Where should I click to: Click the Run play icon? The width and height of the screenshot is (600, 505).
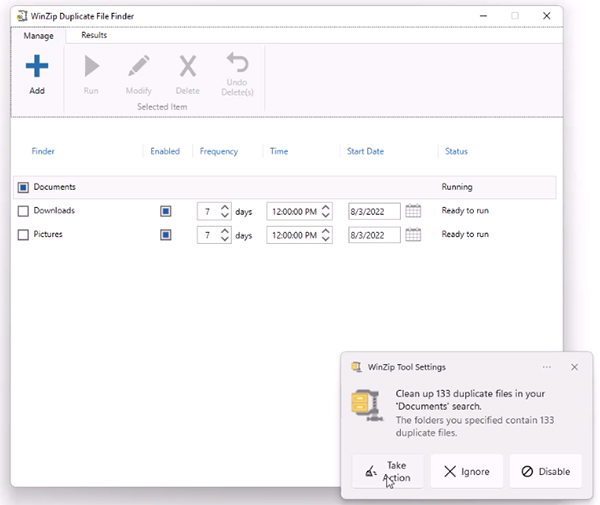[x=91, y=67]
